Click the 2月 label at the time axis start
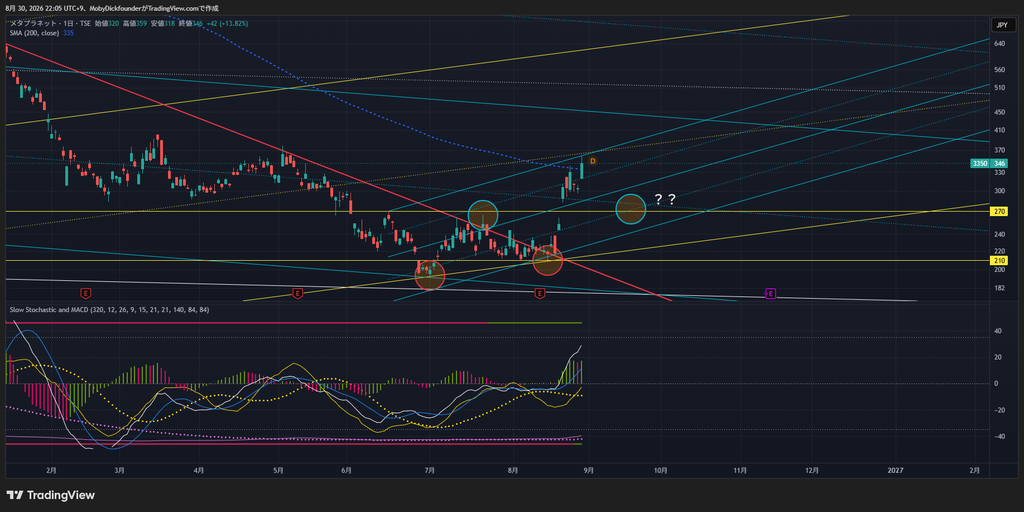Screen dimensions: 1024x512 click(x=52, y=470)
